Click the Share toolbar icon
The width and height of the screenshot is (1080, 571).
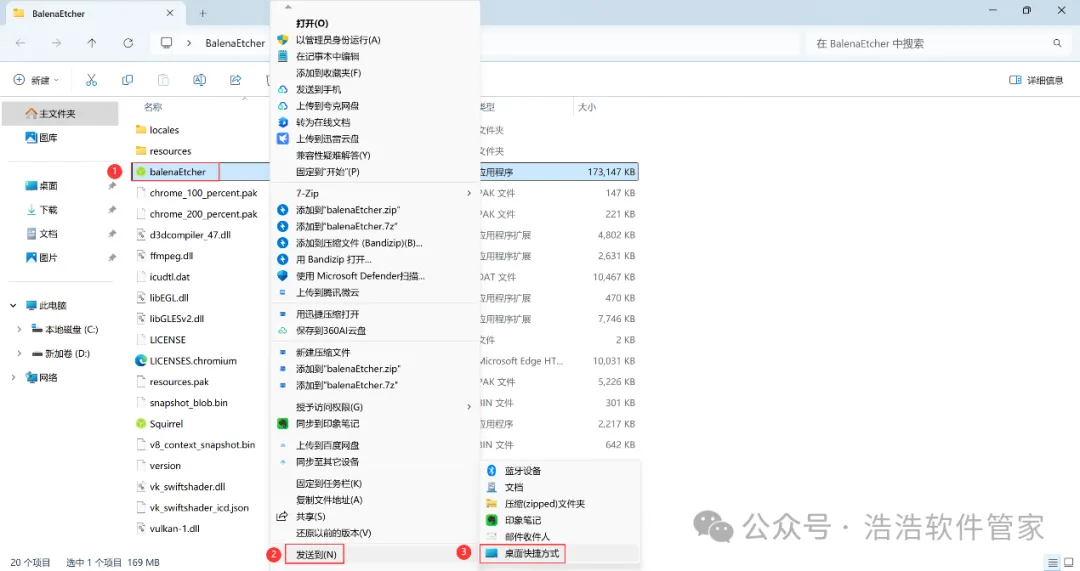[x=236, y=80]
